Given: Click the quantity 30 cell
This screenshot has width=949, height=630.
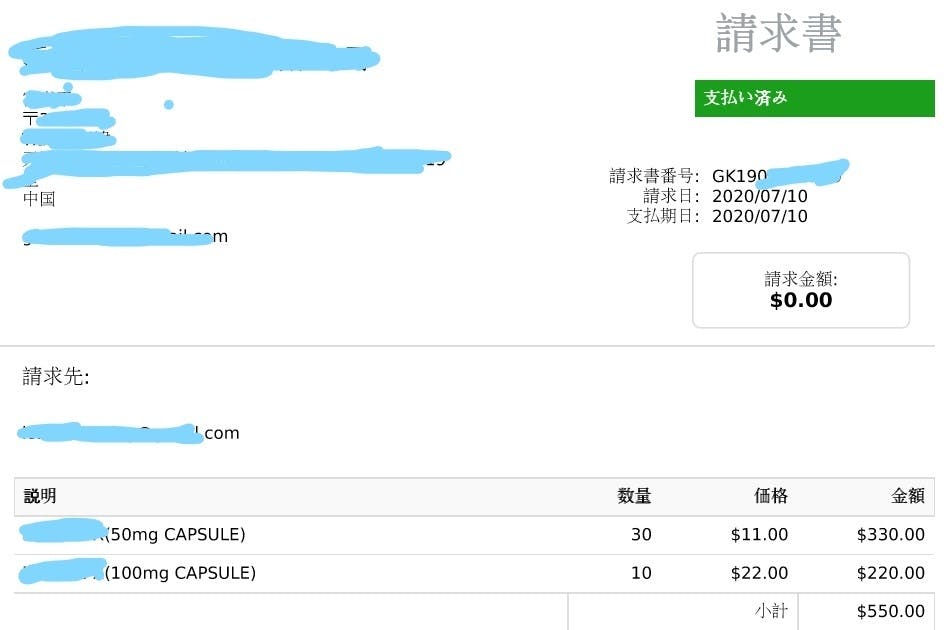Looking at the screenshot, I should coord(641,535).
